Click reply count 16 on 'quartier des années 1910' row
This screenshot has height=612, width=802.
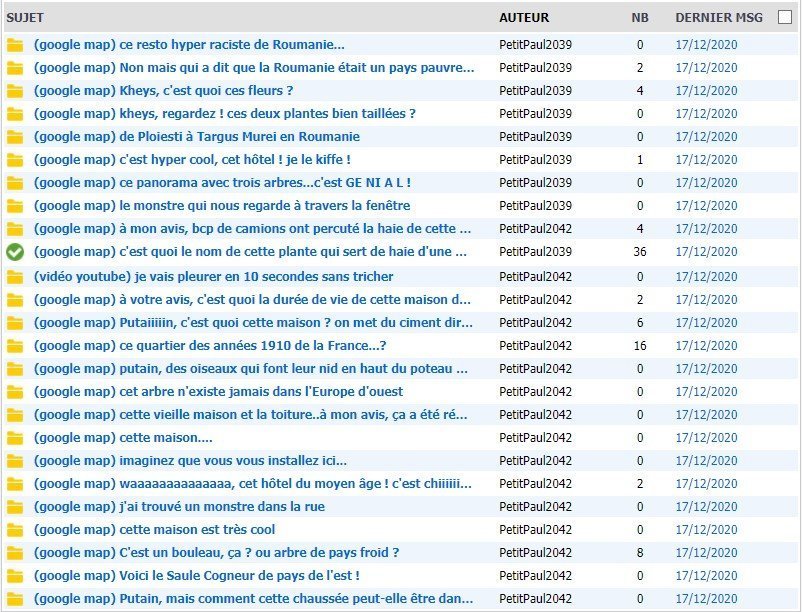pos(640,346)
